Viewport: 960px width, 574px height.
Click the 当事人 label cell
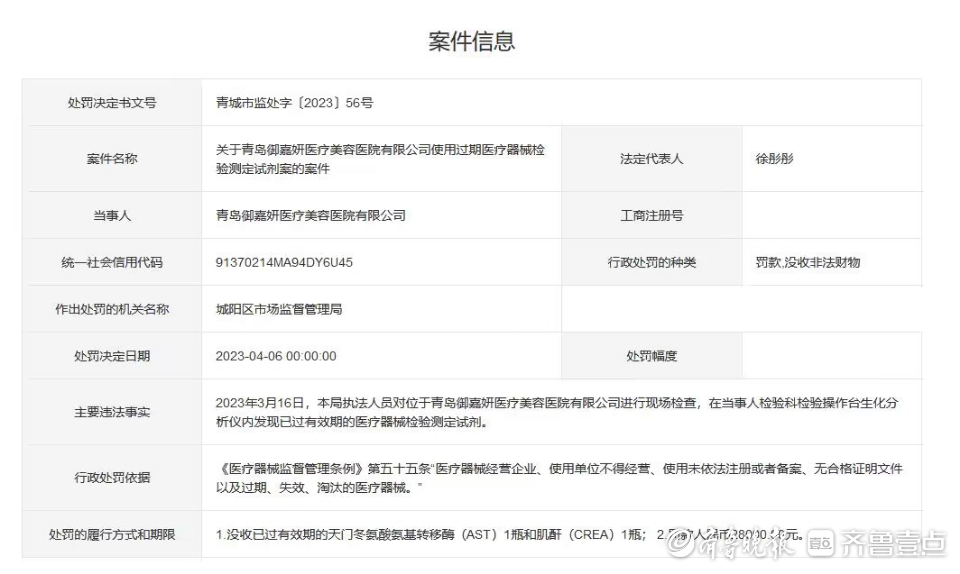[x=112, y=215]
